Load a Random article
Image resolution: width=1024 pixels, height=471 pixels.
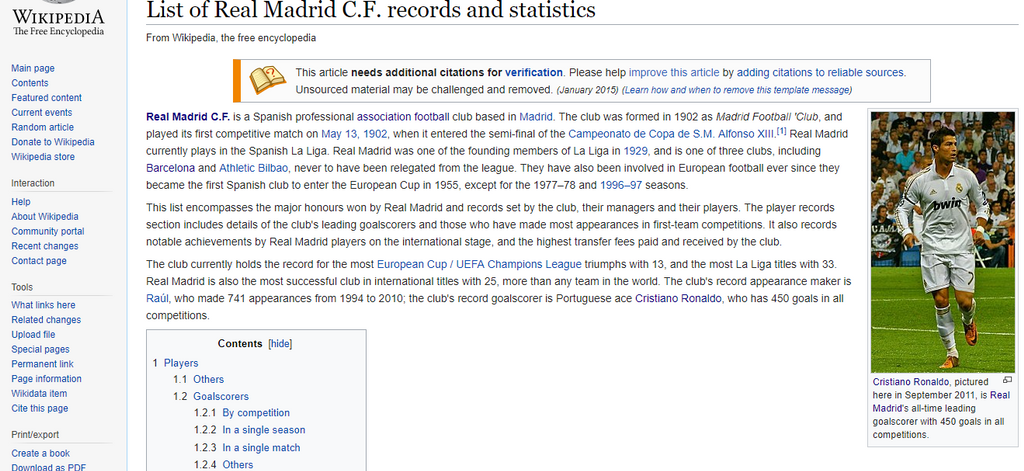(x=42, y=127)
